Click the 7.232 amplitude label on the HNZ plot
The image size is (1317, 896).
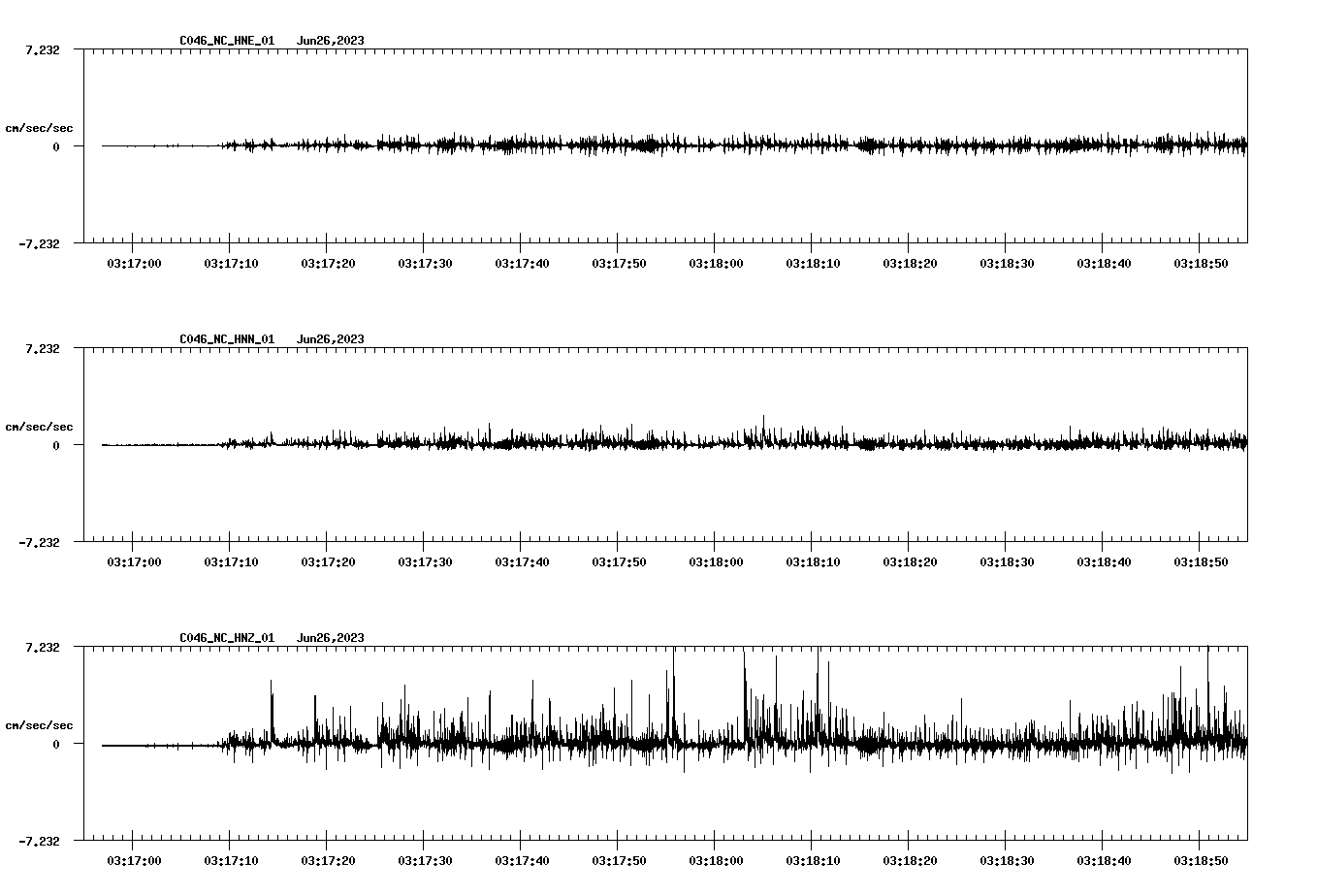point(44,646)
